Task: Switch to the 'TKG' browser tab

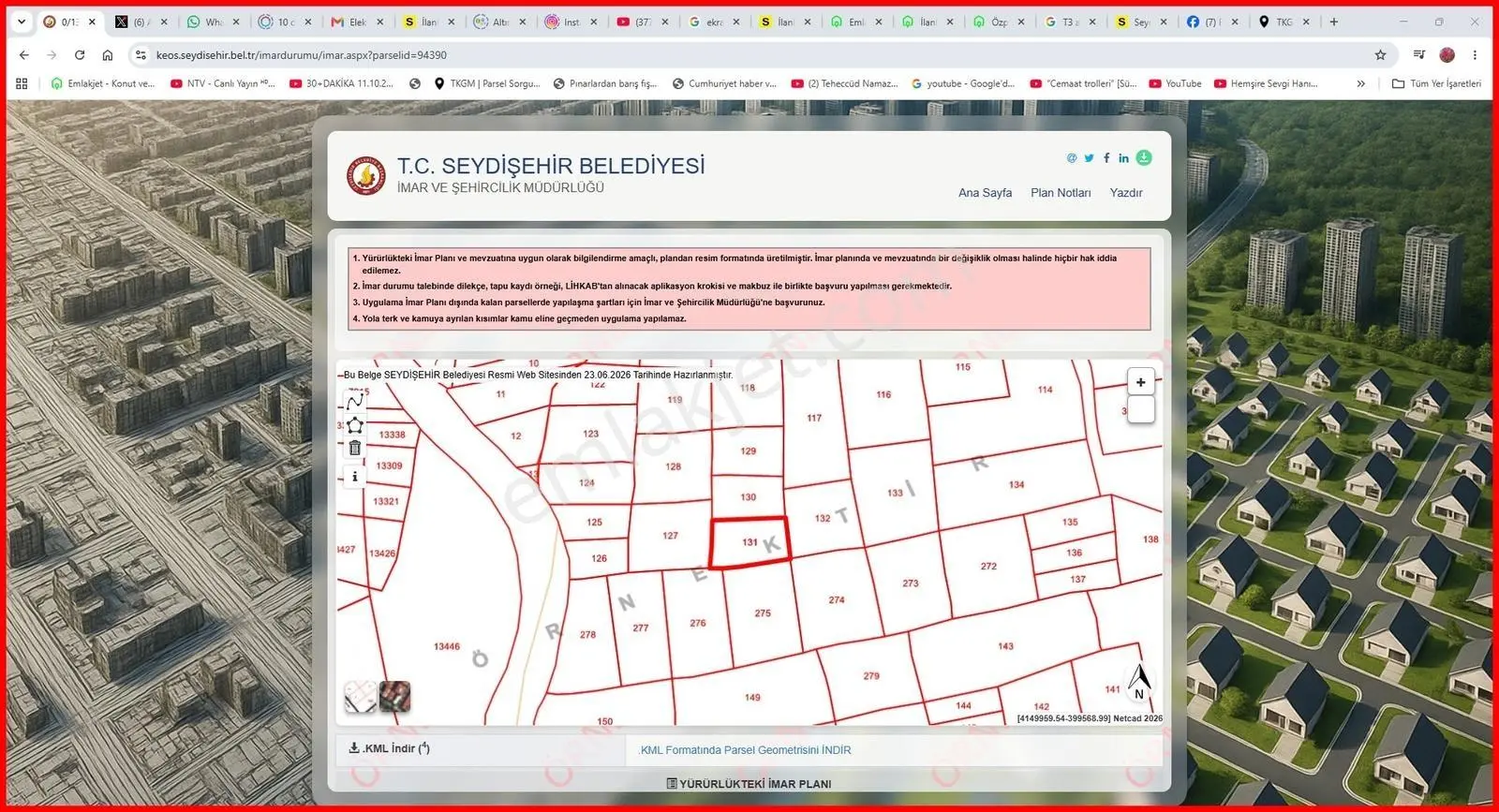Action: (x=1284, y=22)
